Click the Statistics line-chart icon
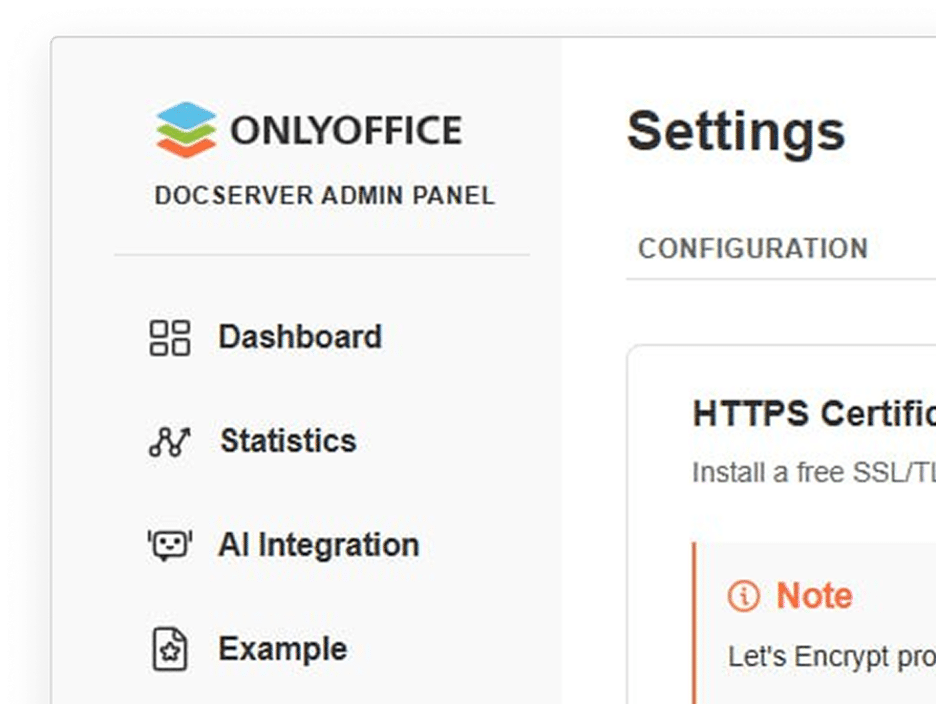 tap(169, 441)
